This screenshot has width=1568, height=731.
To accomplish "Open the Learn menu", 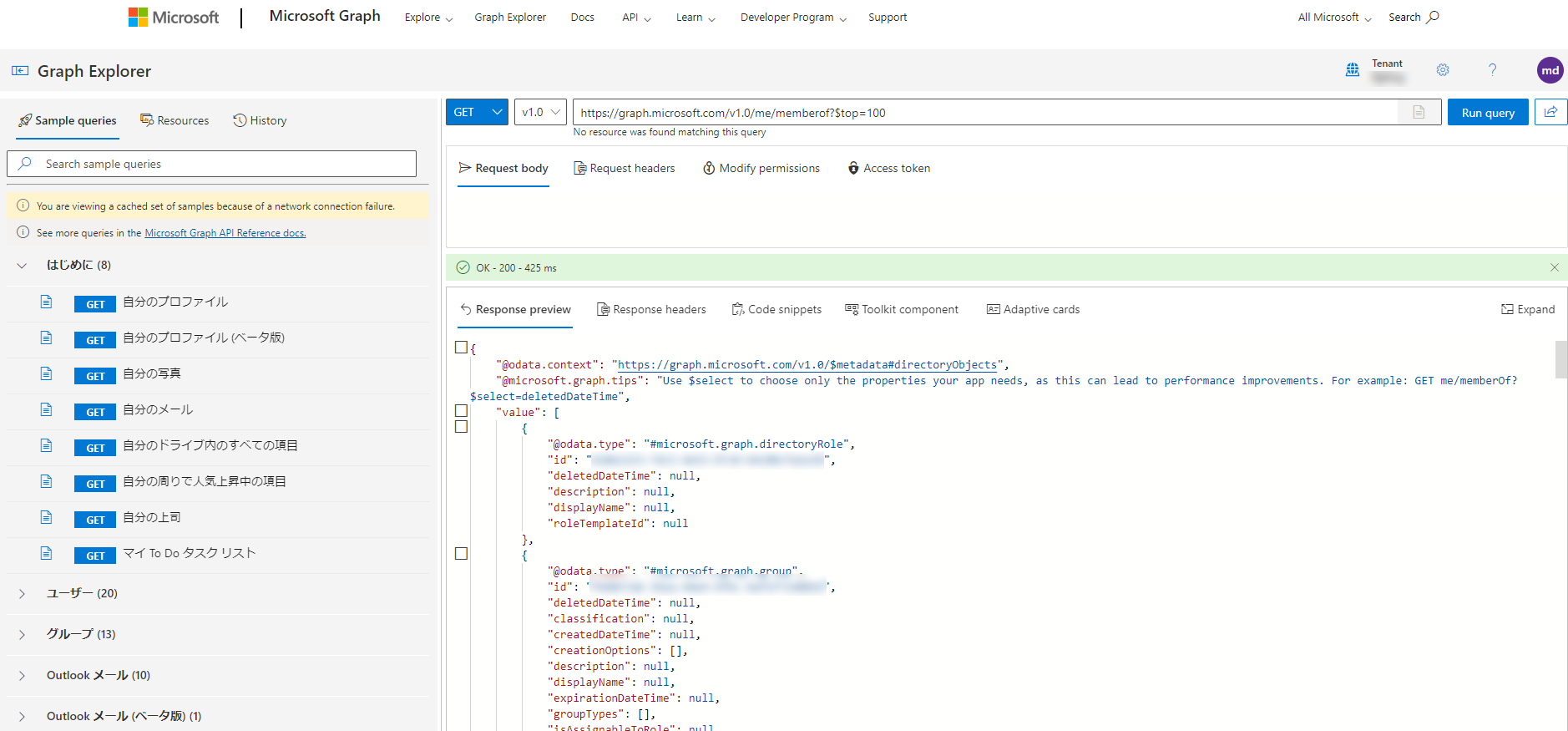I will pyautogui.click(x=695, y=18).
